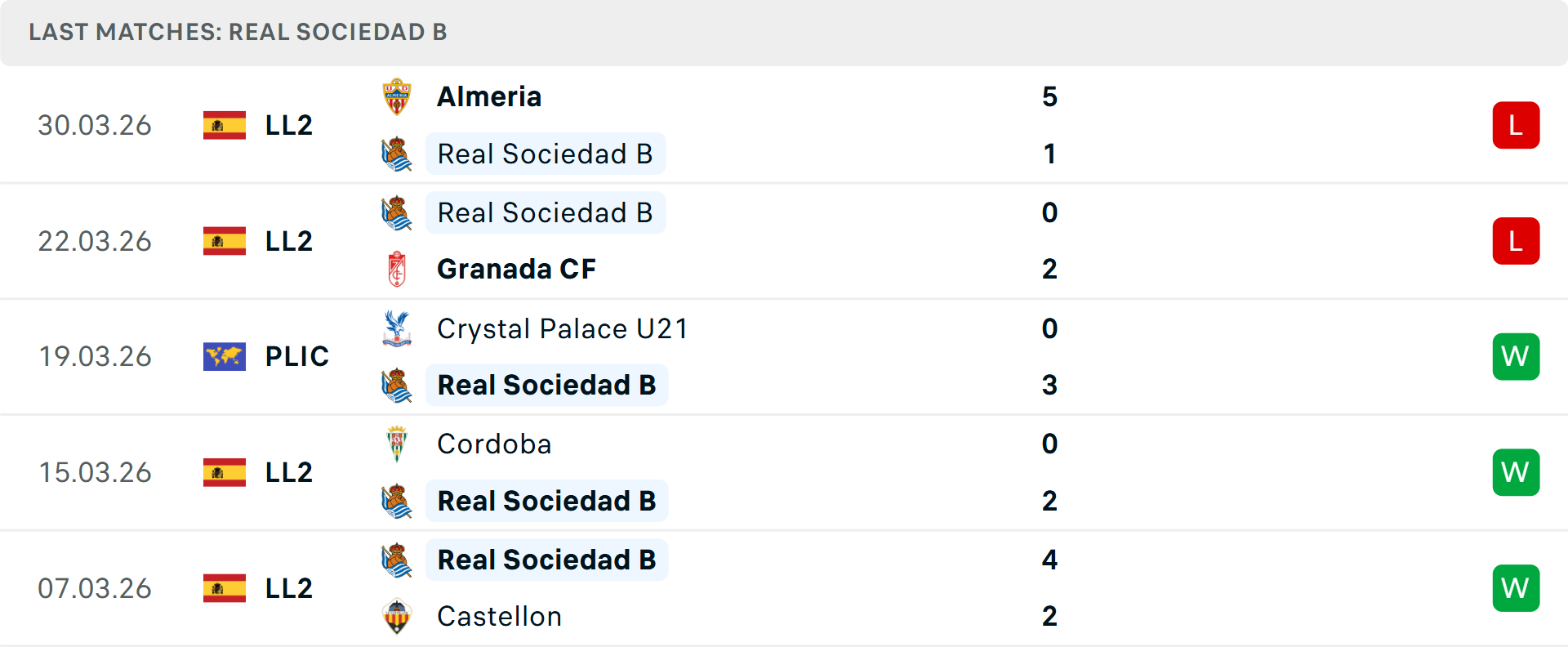Click the Castellon team crest
1568x647 pixels.
397,617
